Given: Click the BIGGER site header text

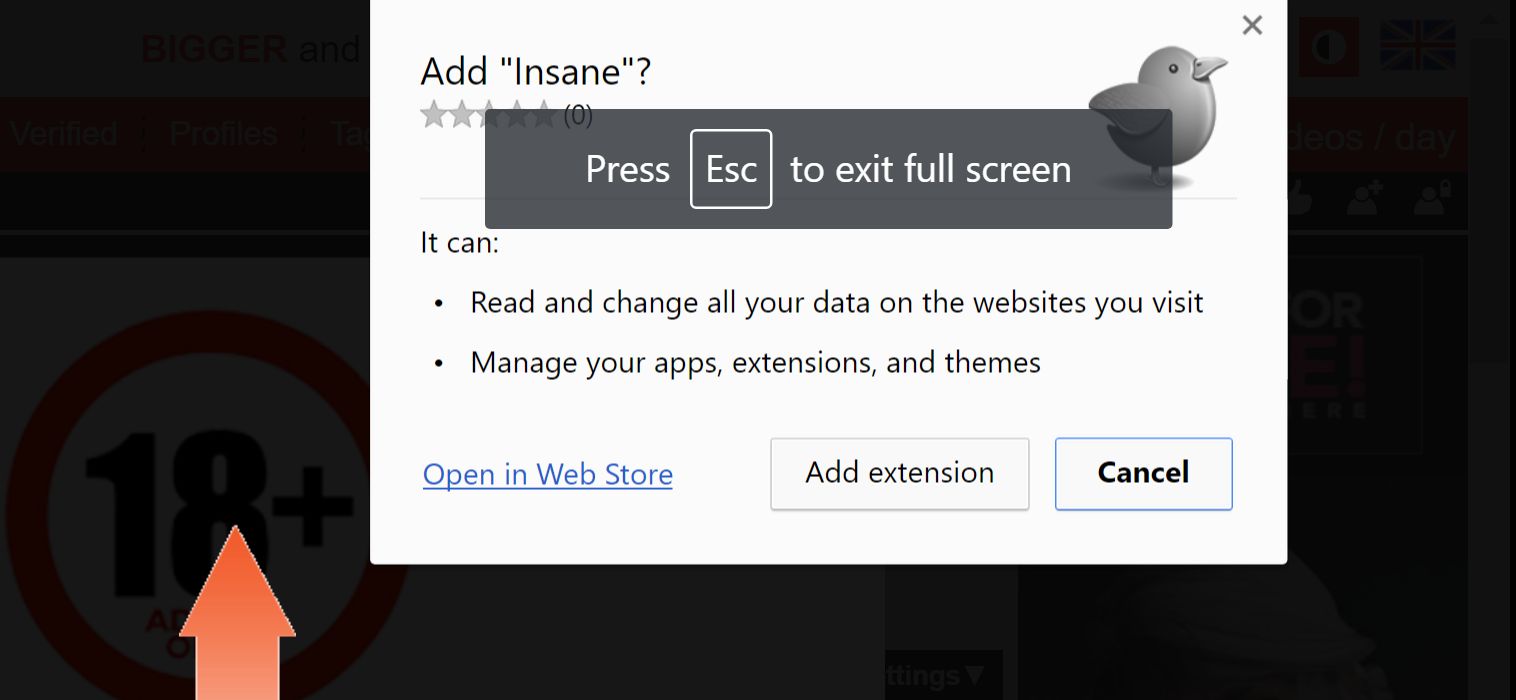Looking at the screenshot, I should pos(214,48).
